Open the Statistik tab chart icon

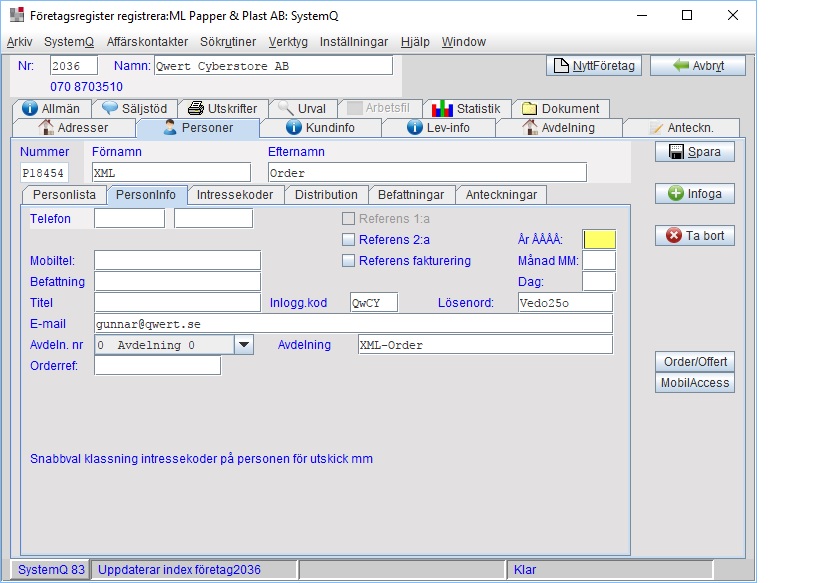click(442, 108)
